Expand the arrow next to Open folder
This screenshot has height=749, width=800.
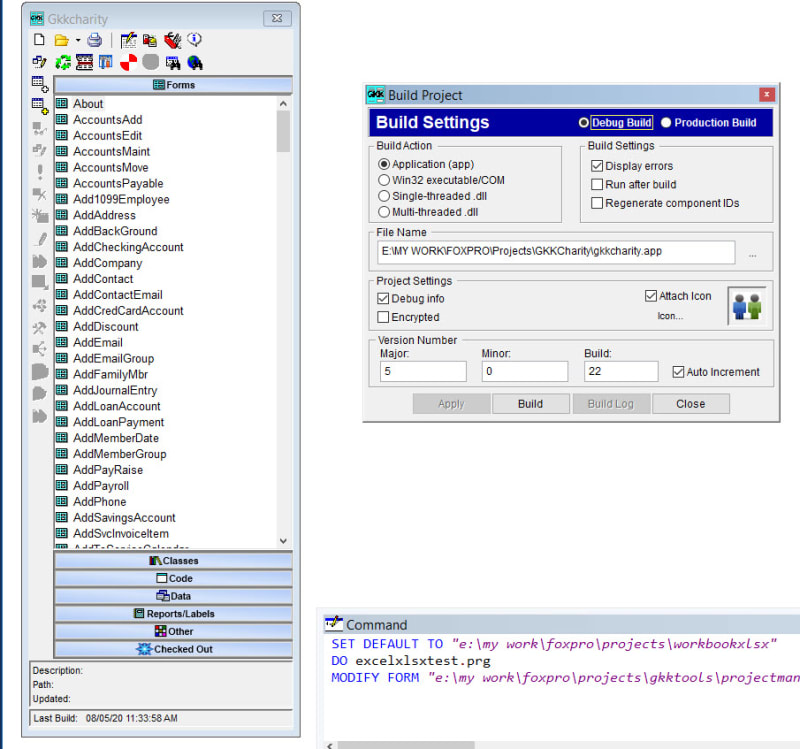(78, 40)
